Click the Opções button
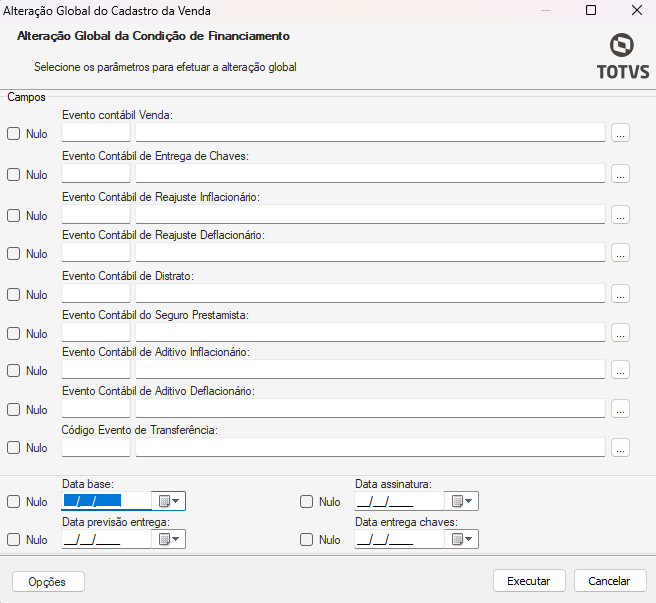This screenshot has height=603, width=656. 48,582
